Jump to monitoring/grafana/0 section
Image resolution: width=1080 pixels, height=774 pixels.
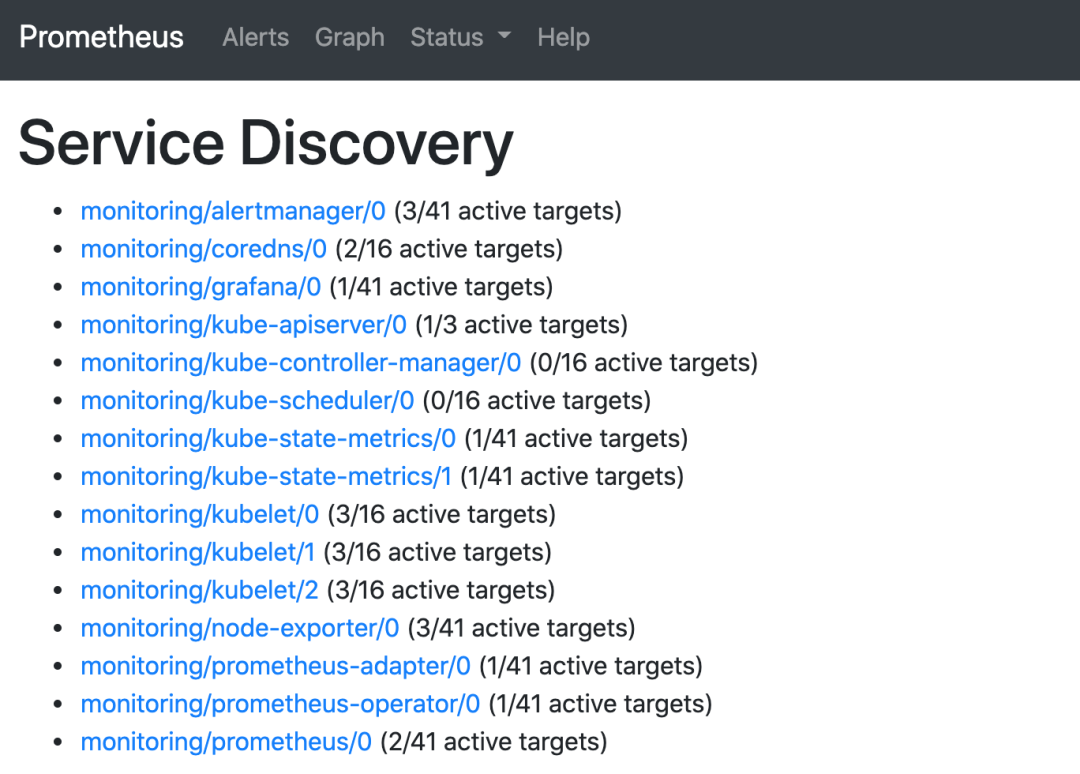pyautogui.click(x=200, y=287)
